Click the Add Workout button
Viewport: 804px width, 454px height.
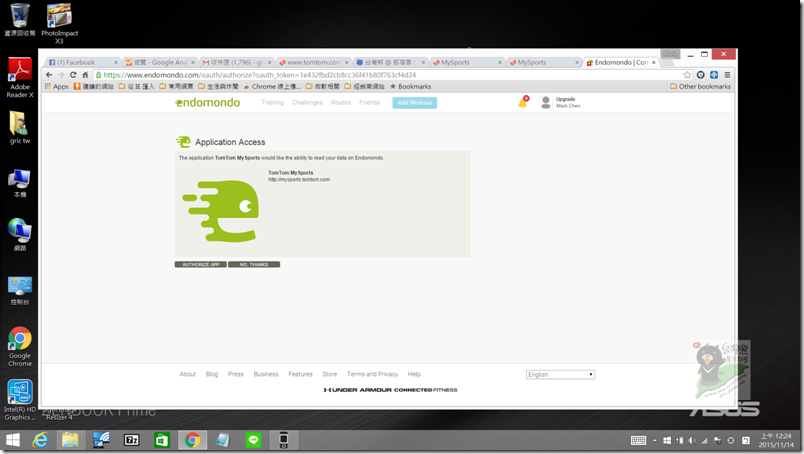coord(415,103)
